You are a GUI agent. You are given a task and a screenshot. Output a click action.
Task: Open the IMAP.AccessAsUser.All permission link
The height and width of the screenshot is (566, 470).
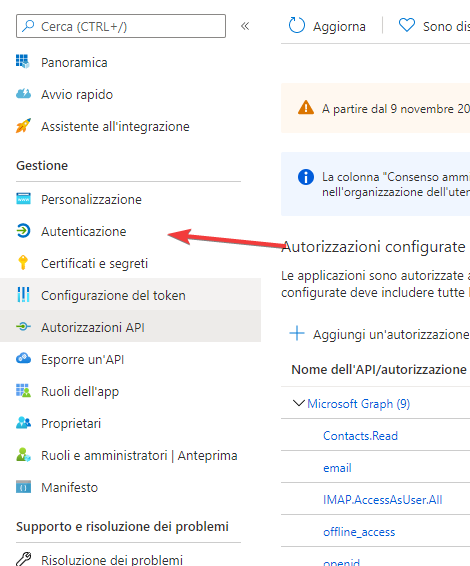point(382,500)
